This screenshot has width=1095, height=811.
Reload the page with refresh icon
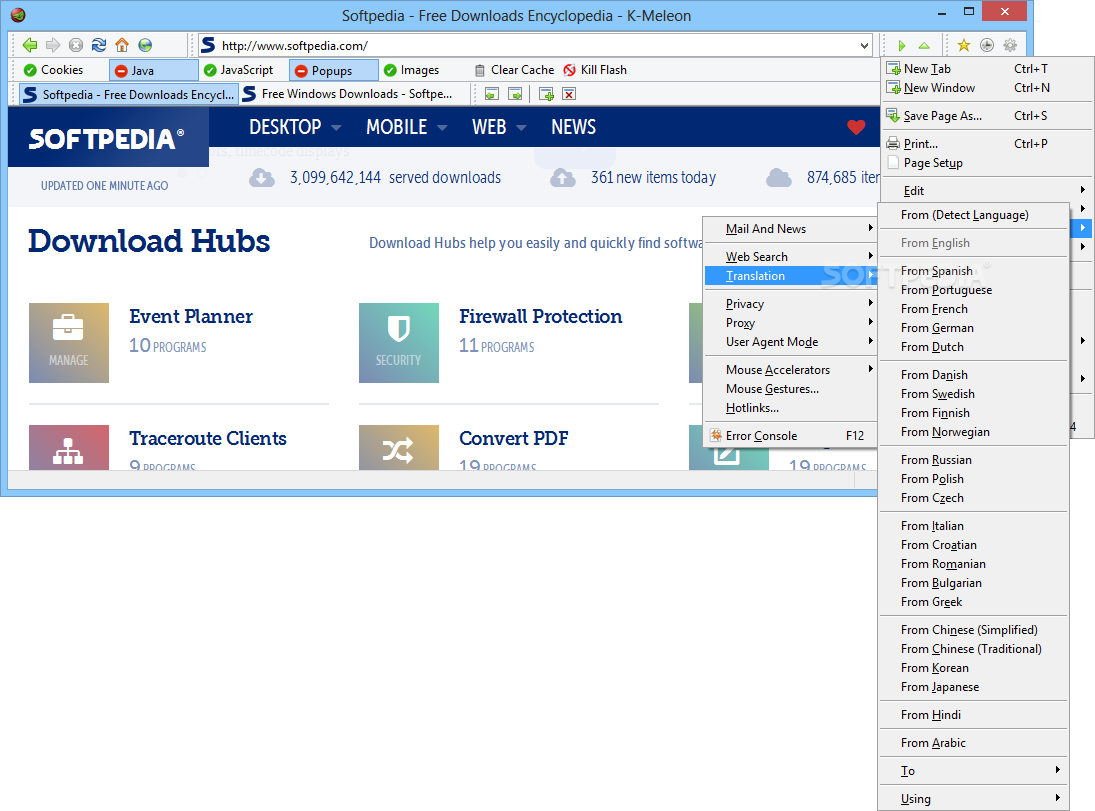tap(99, 45)
